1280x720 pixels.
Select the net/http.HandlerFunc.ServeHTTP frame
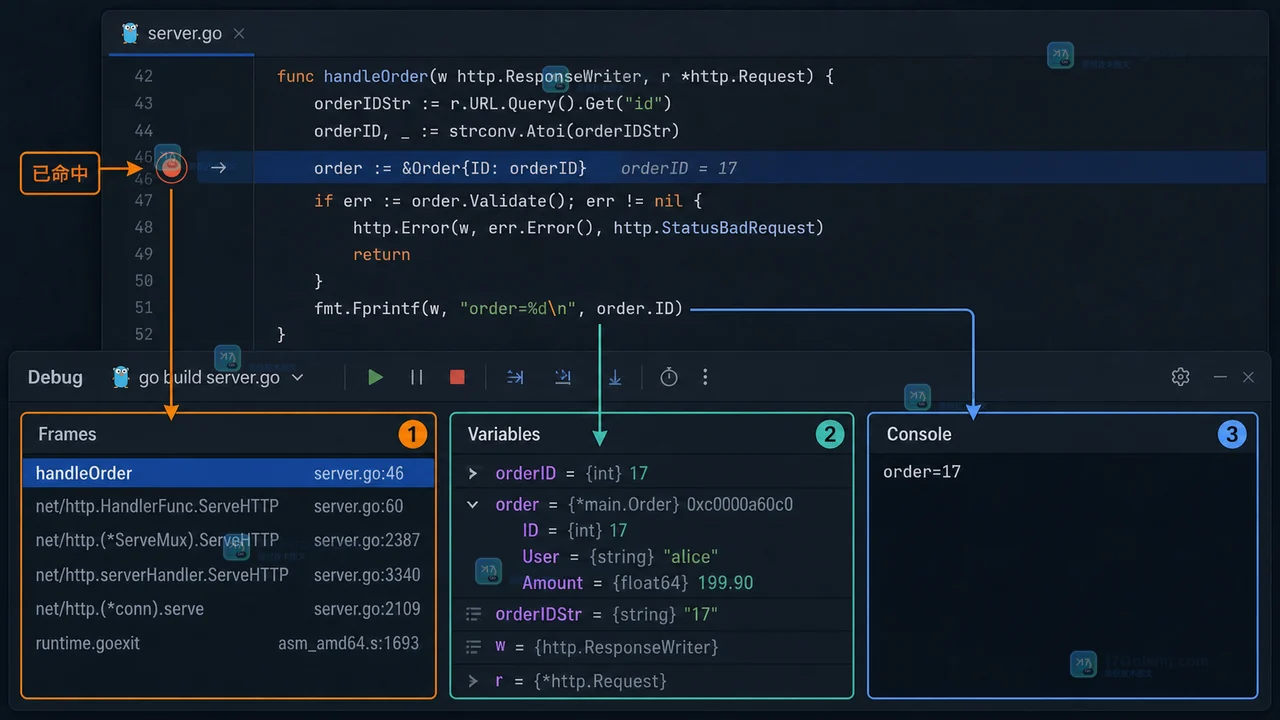[x=228, y=507]
